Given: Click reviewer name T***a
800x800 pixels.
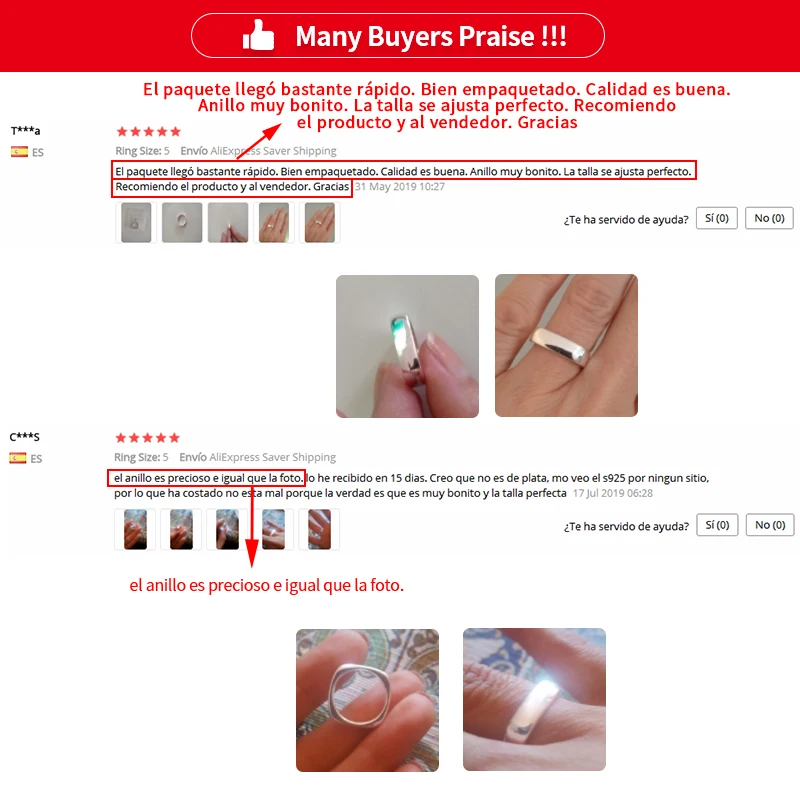Looking at the screenshot, I should point(26,131).
